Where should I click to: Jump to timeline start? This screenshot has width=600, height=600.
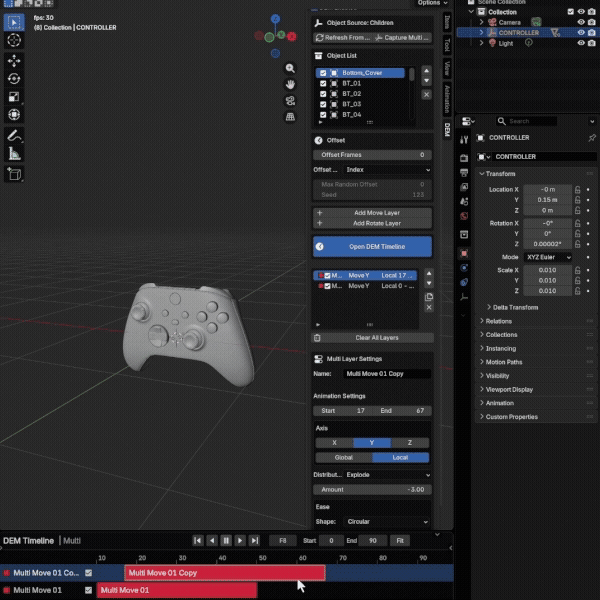point(197,540)
